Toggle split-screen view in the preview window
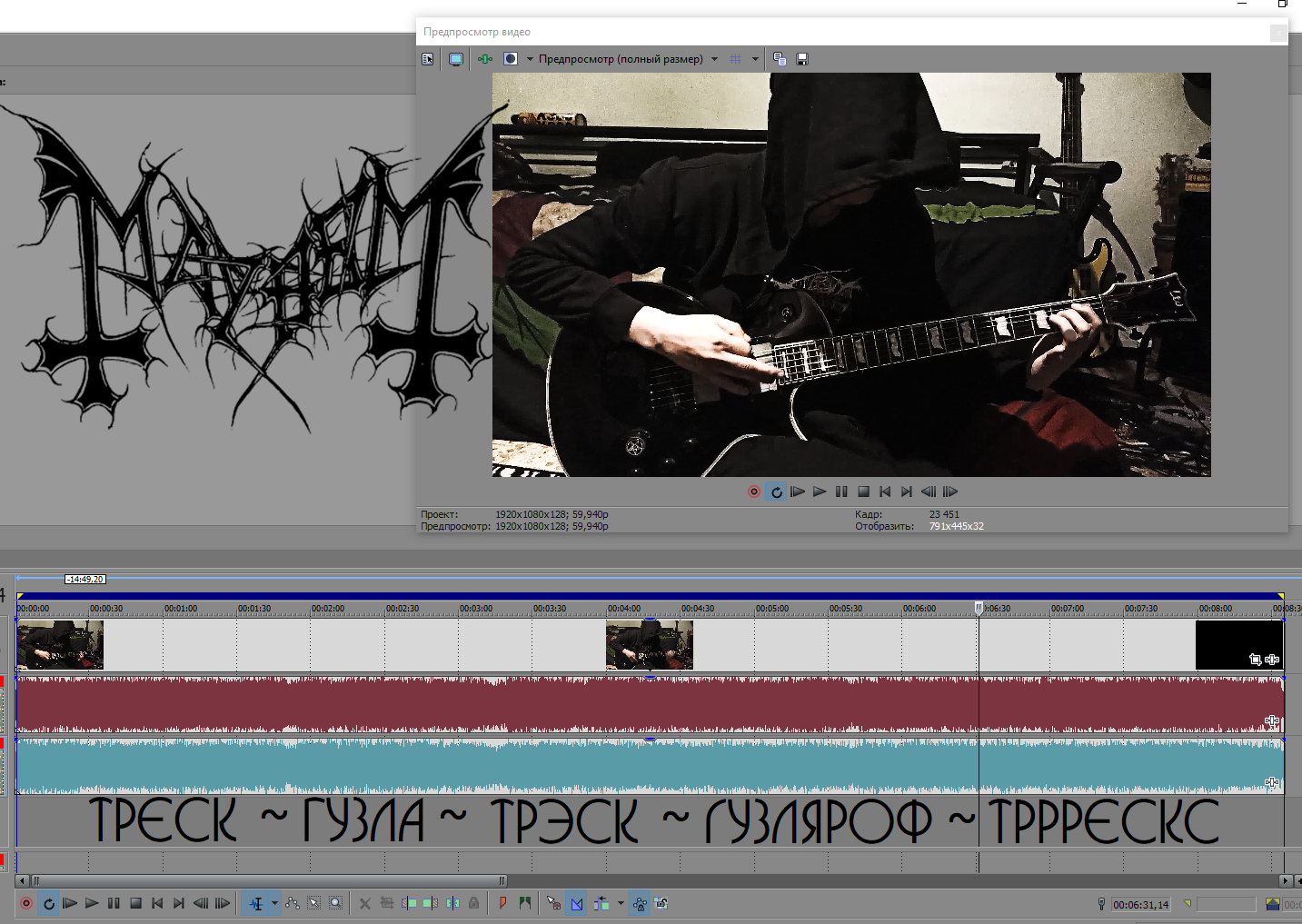 click(511, 59)
